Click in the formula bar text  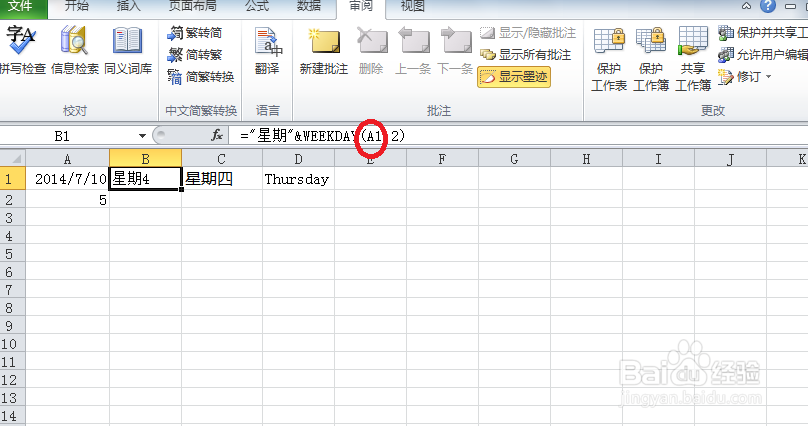[518, 136]
